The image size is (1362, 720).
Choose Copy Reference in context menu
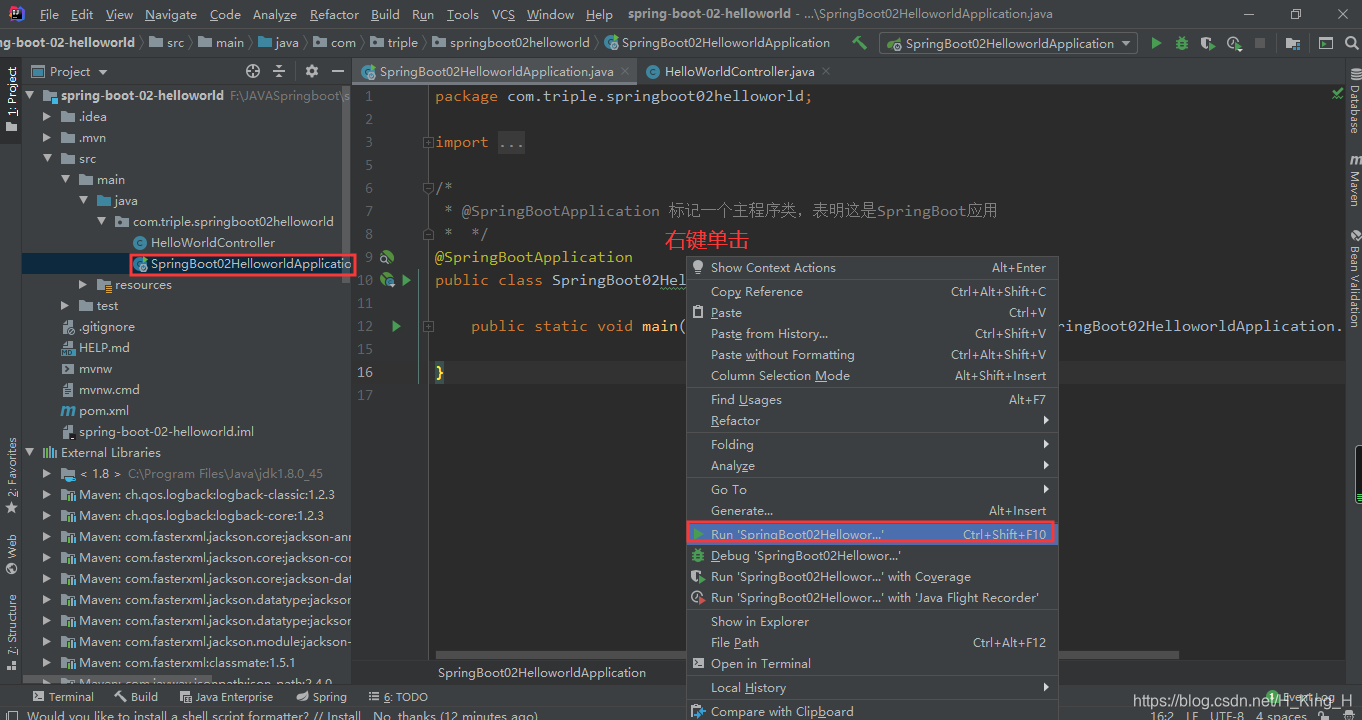click(x=871, y=291)
